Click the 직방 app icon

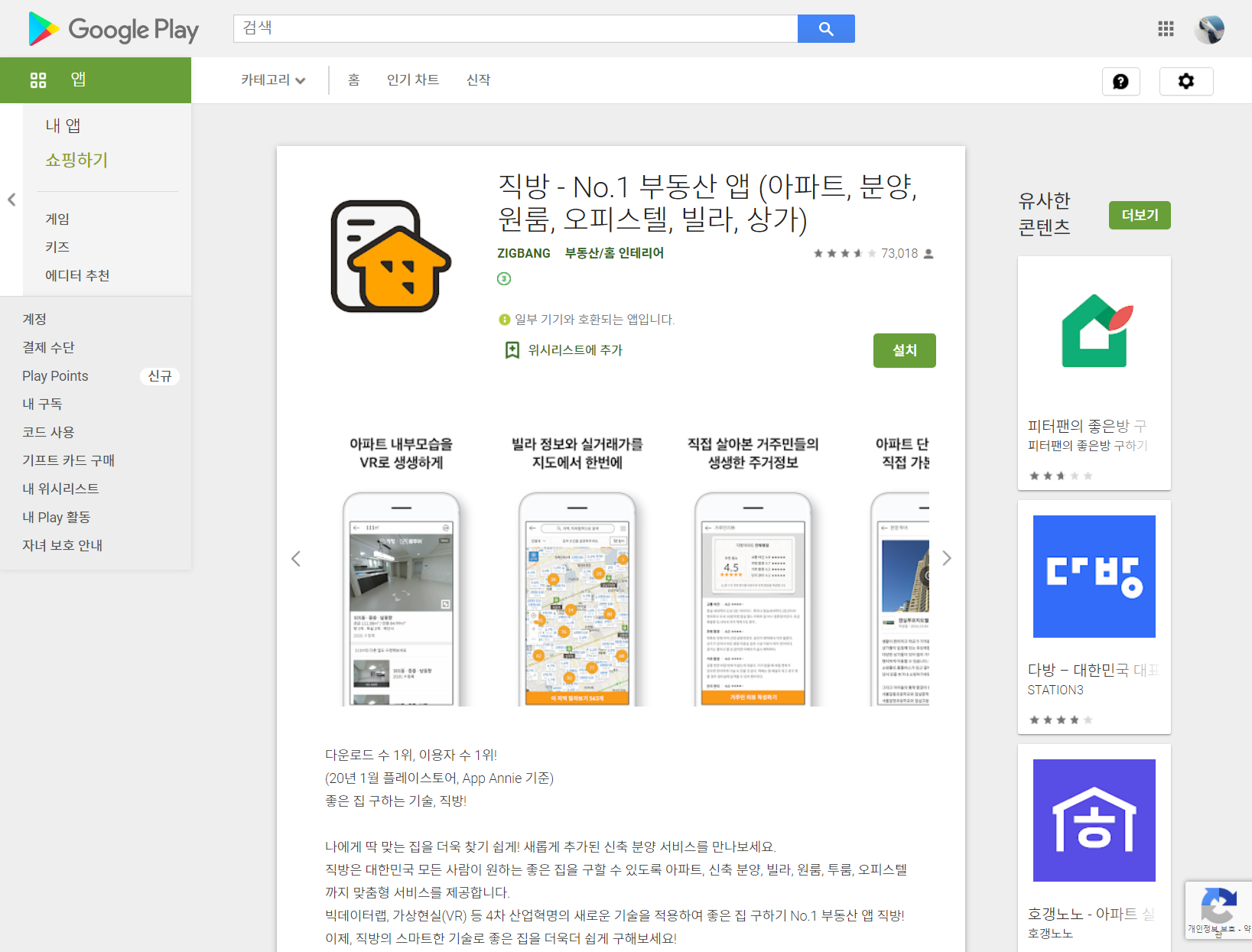pos(391,256)
